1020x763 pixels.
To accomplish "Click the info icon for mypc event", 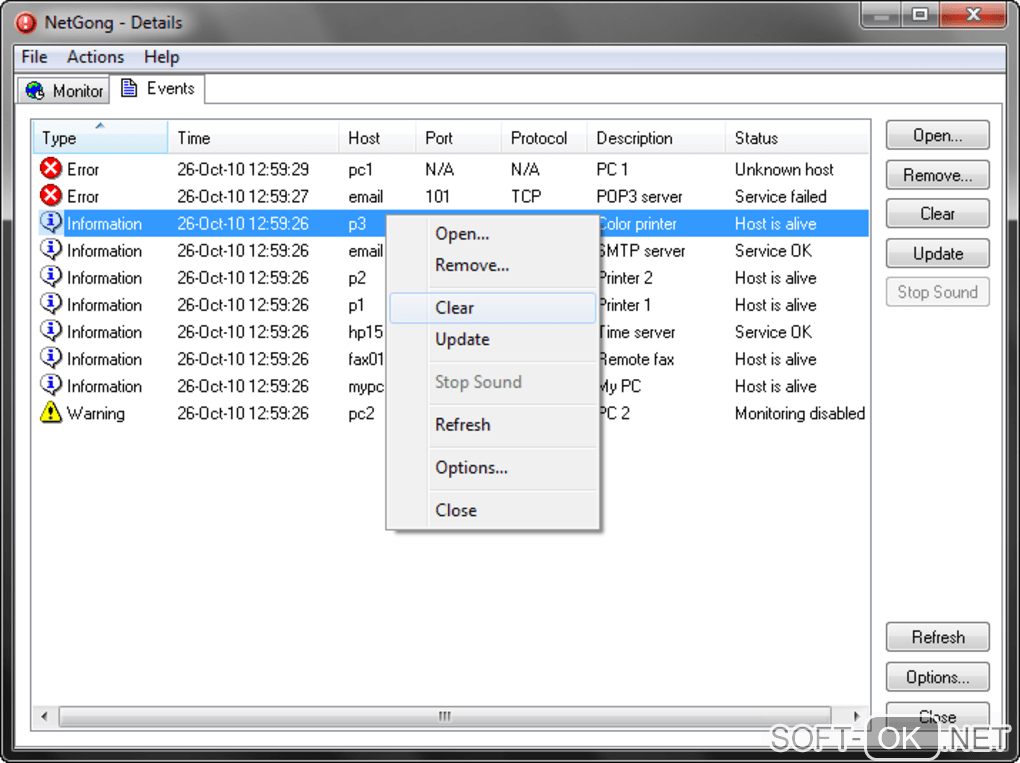I will [x=51, y=385].
